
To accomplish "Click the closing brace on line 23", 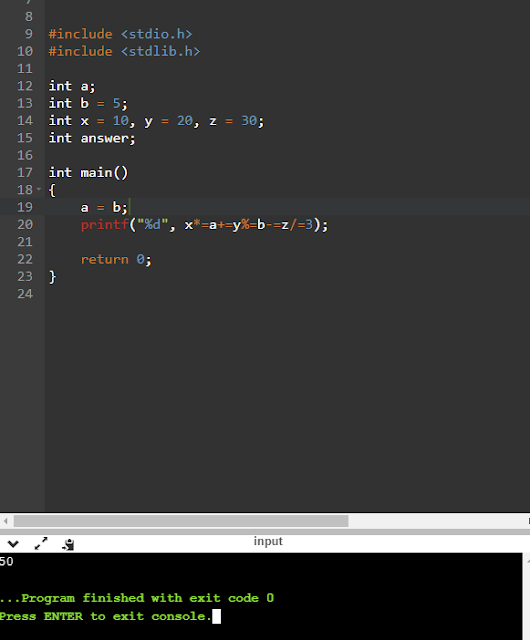I will 52,277.
